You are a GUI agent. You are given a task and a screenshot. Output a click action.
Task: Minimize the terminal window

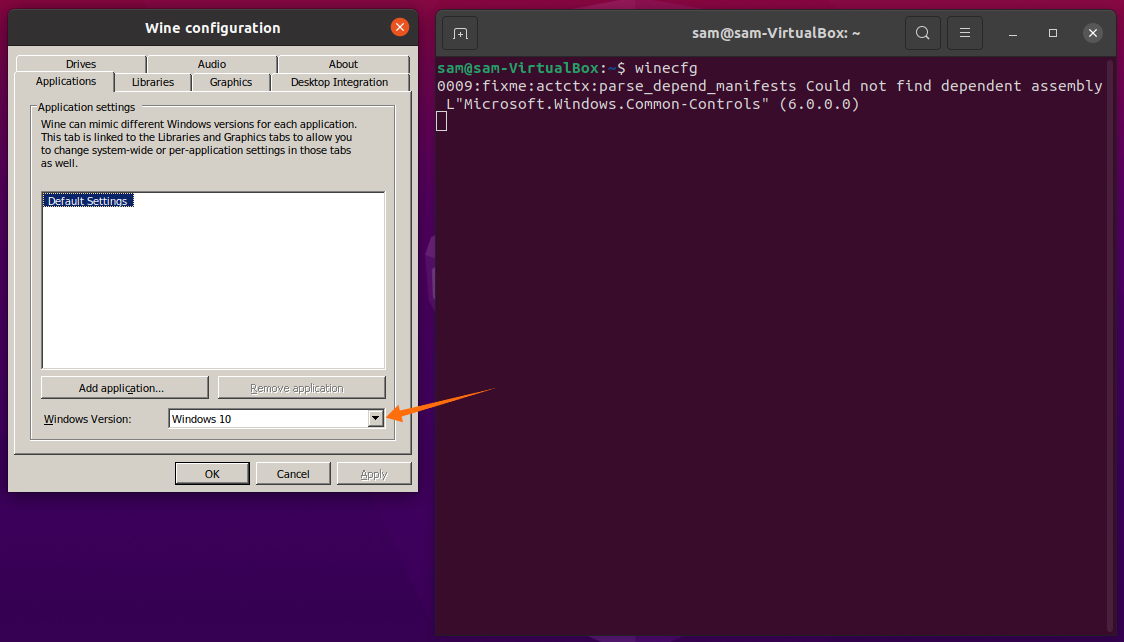click(1013, 33)
